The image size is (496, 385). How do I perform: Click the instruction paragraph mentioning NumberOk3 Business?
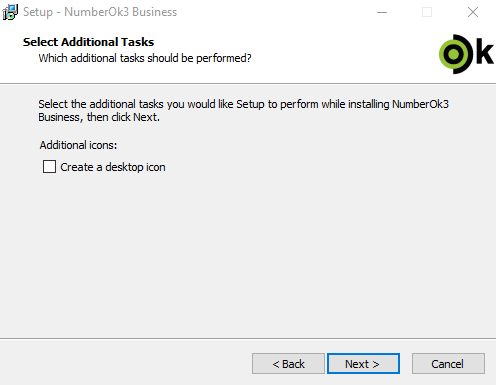coord(243,110)
